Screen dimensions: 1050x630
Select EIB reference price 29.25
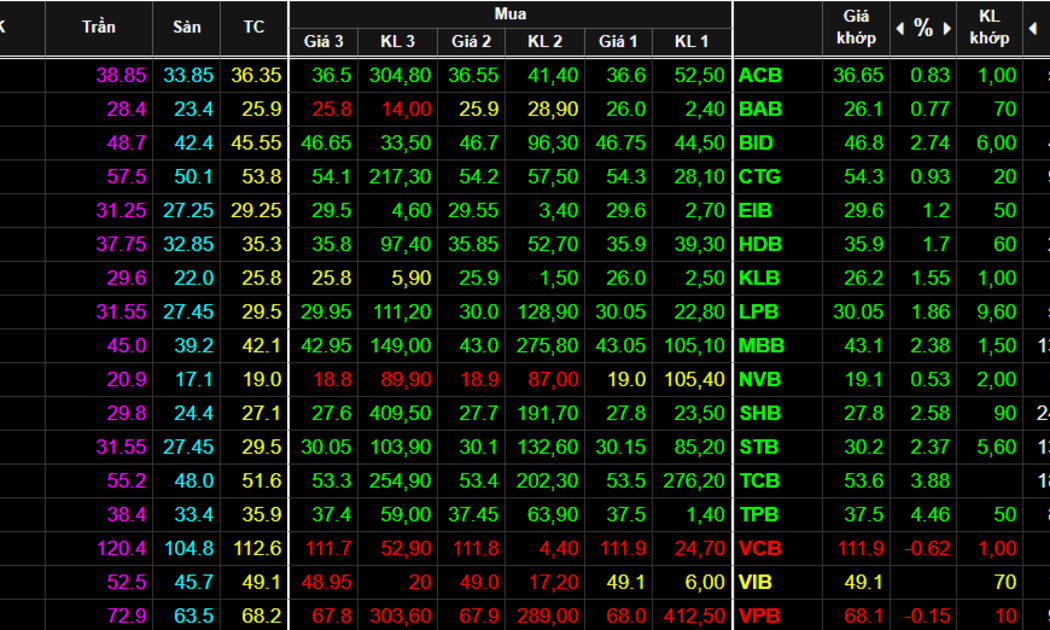point(256,210)
